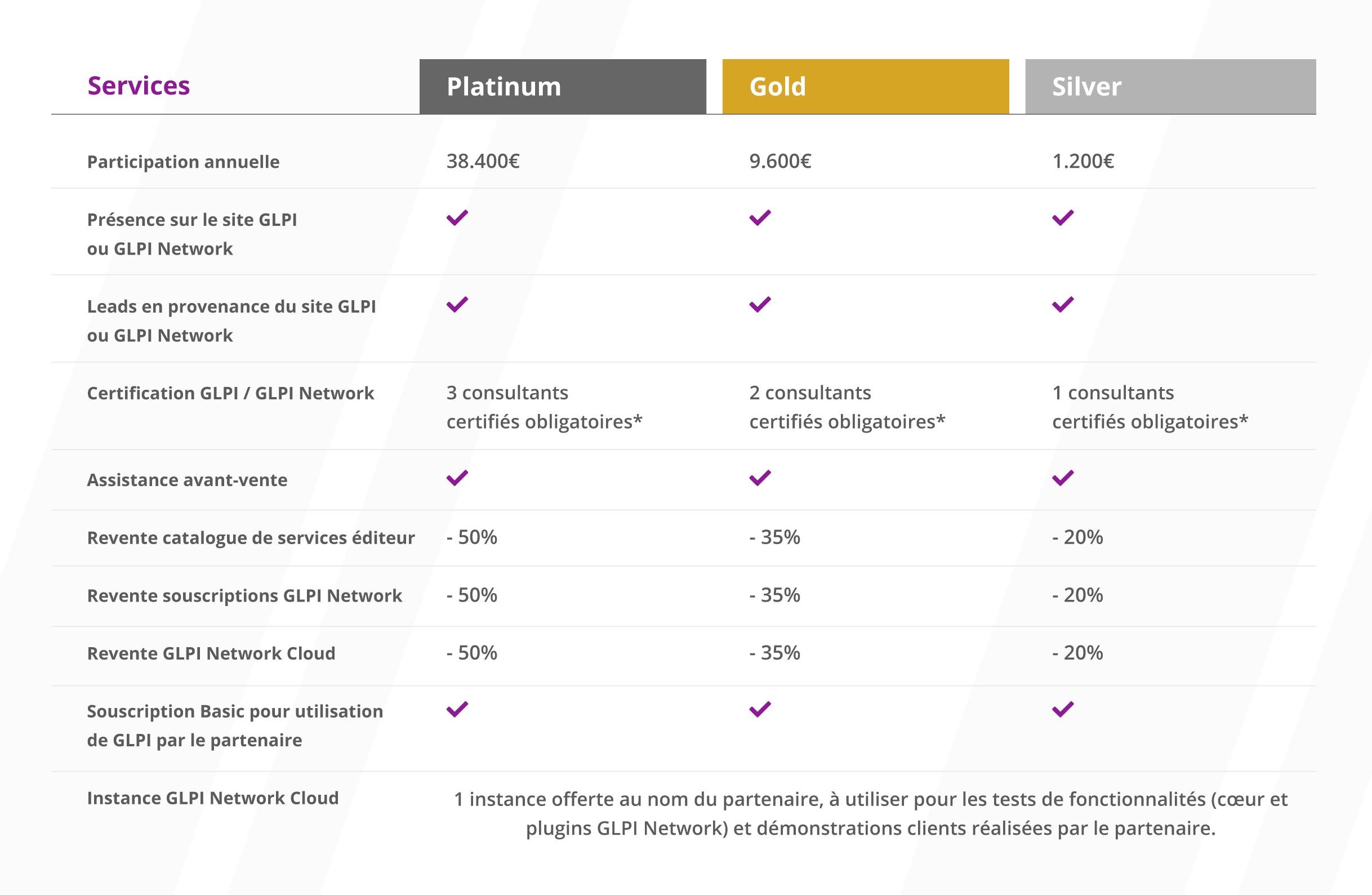The image size is (1372, 895).
Task: Click Gold -35% for Revente GLPI Network Cloud
Action: (775, 653)
